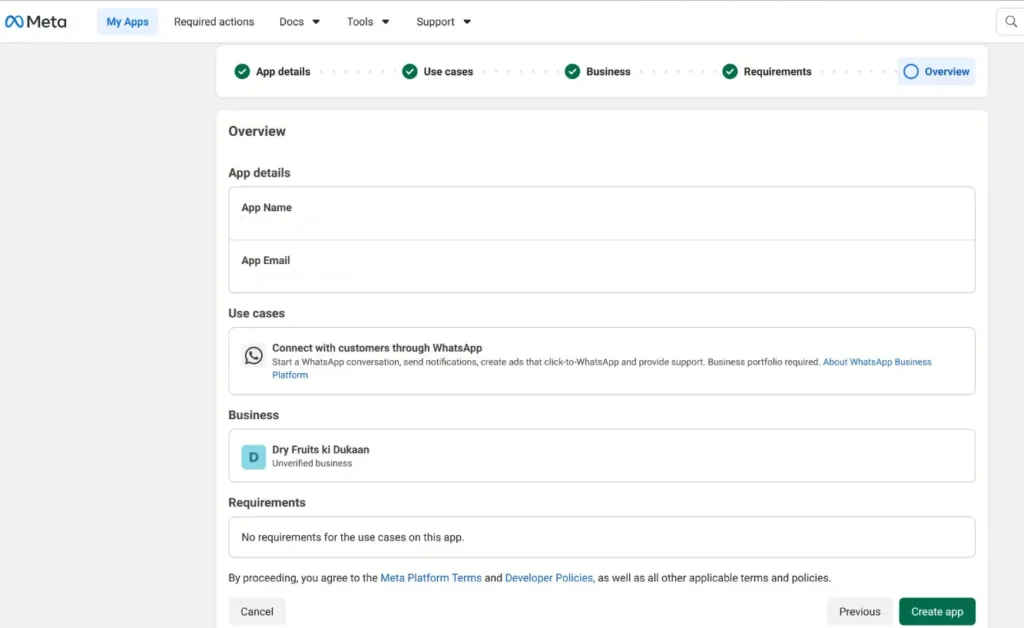Click the 'Business' section heading
Screen dimensions: 1024x628
click(x=253, y=415)
